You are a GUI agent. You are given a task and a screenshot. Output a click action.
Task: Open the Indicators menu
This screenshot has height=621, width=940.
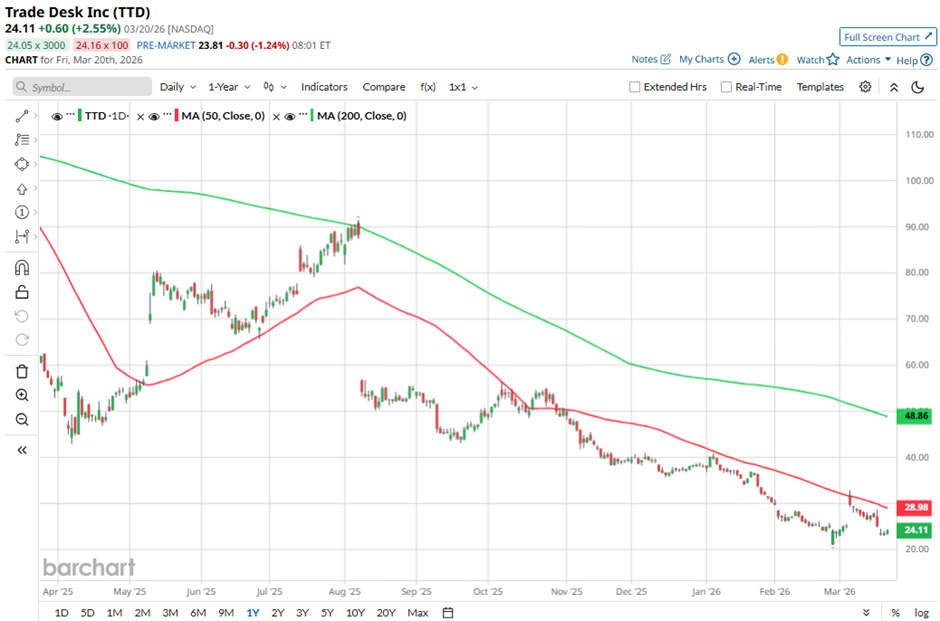point(324,87)
